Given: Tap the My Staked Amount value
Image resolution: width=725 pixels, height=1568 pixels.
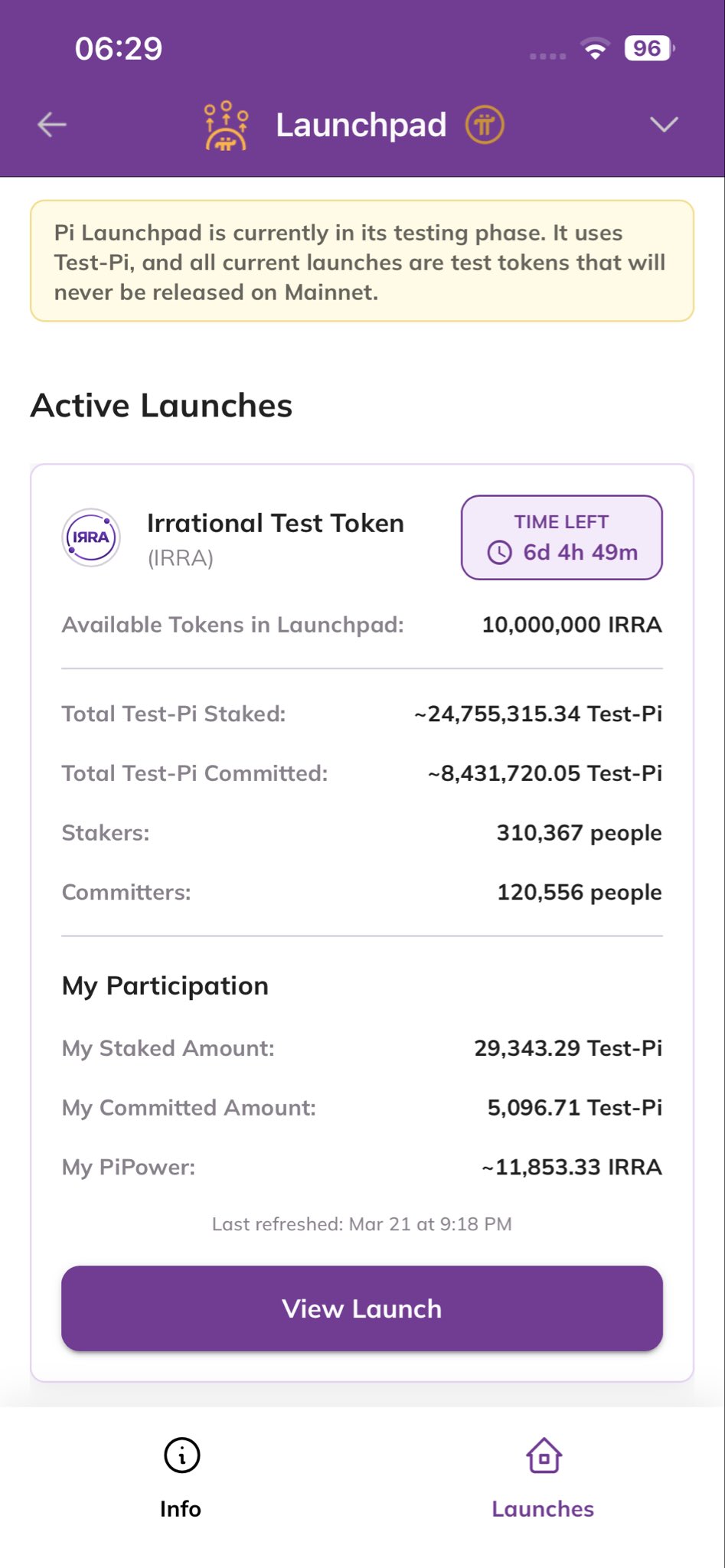Looking at the screenshot, I should [x=568, y=1048].
